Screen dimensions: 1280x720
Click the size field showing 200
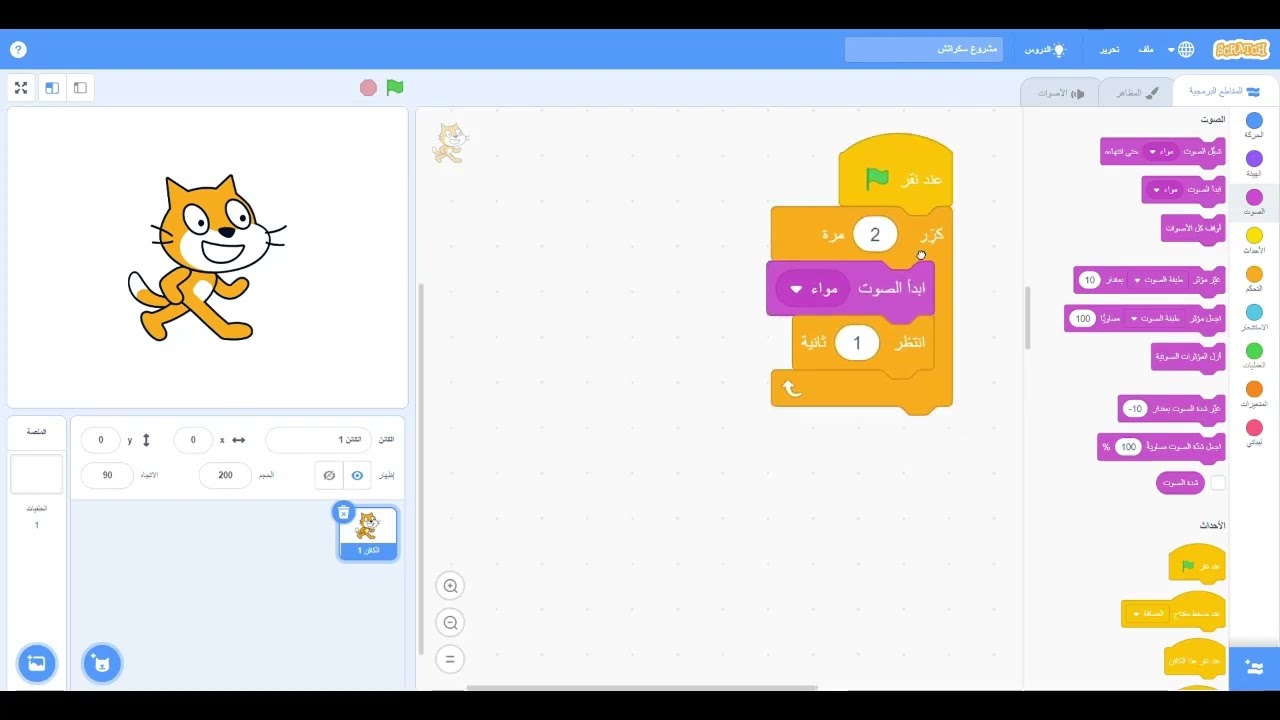pyautogui.click(x=225, y=475)
